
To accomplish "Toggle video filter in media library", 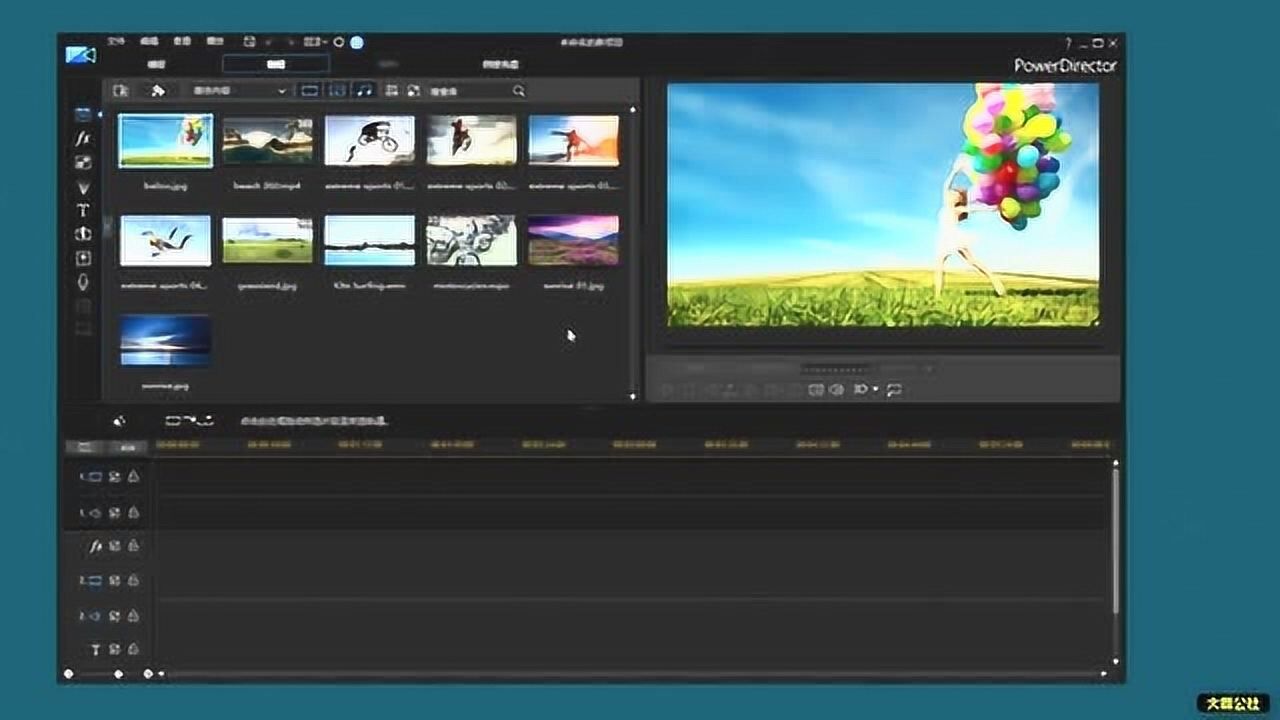I will pyautogui.click(x=310, y=91).
